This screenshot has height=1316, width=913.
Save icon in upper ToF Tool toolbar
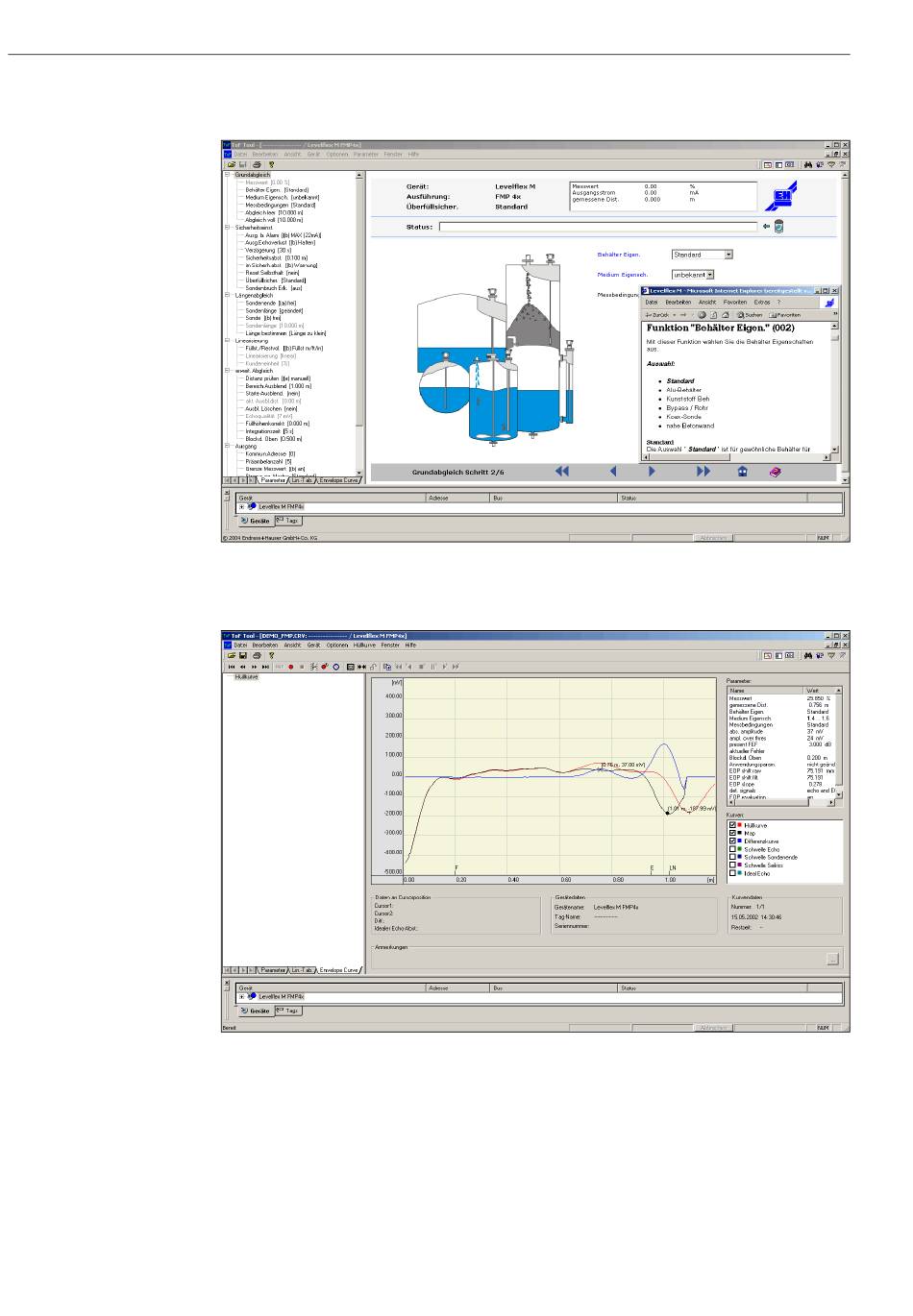pyautogui.click(x=244, y=164)
